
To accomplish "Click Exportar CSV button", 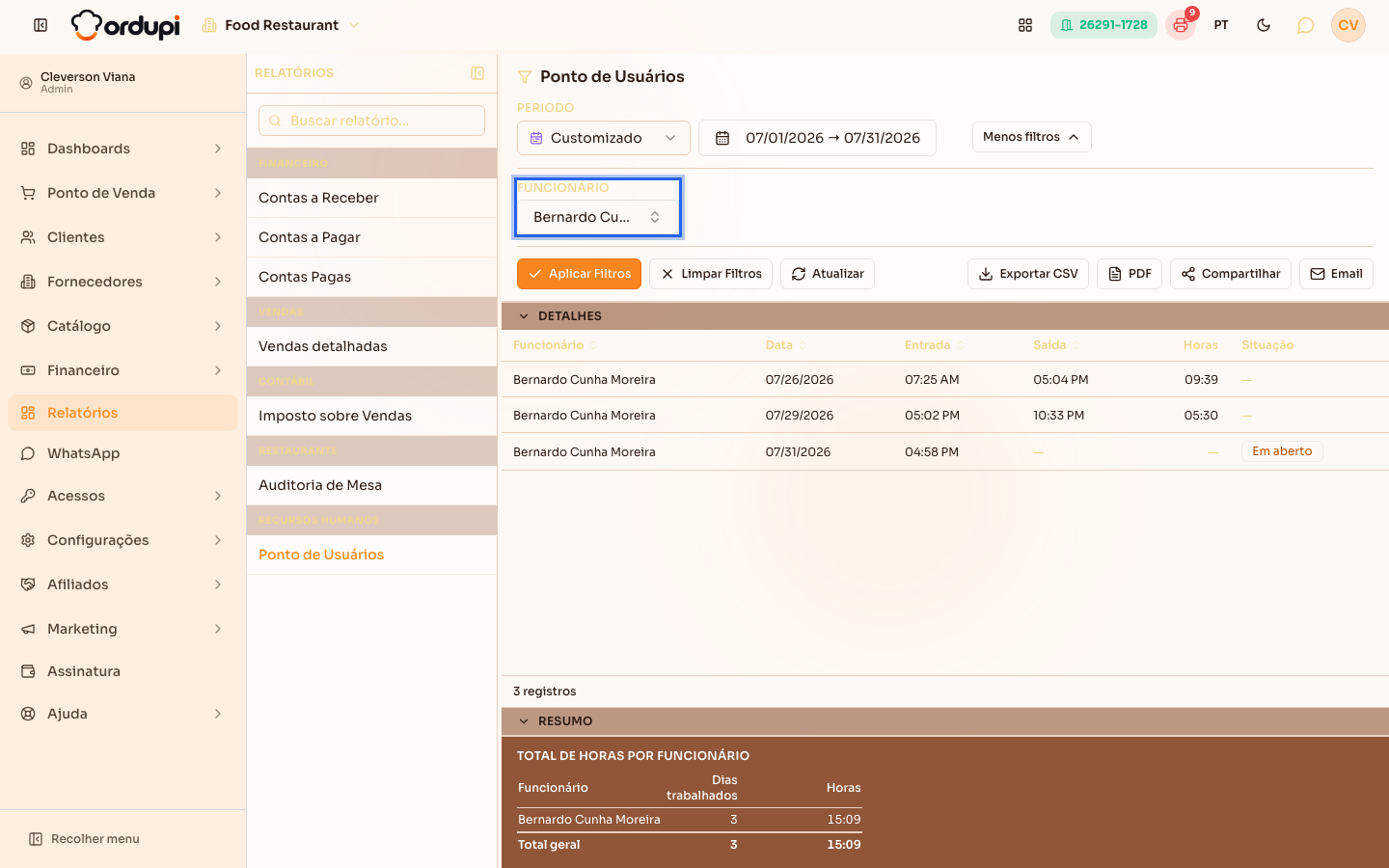I will (1028, 274).
